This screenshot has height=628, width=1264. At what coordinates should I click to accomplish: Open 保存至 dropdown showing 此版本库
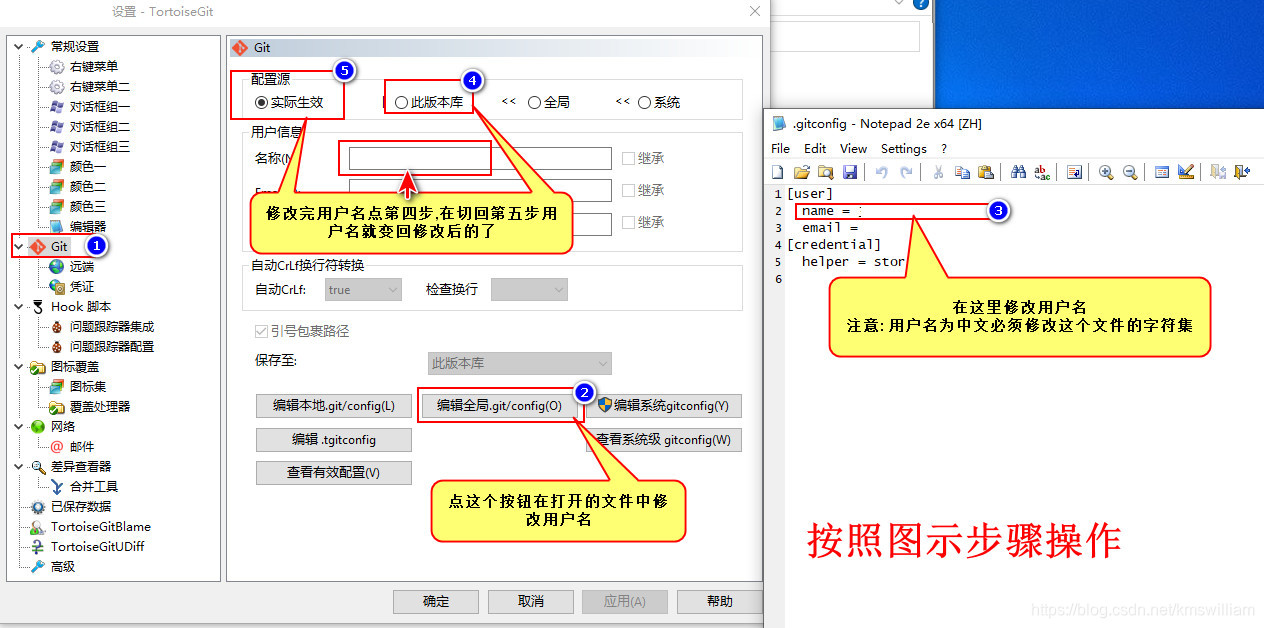pos(520,363)
